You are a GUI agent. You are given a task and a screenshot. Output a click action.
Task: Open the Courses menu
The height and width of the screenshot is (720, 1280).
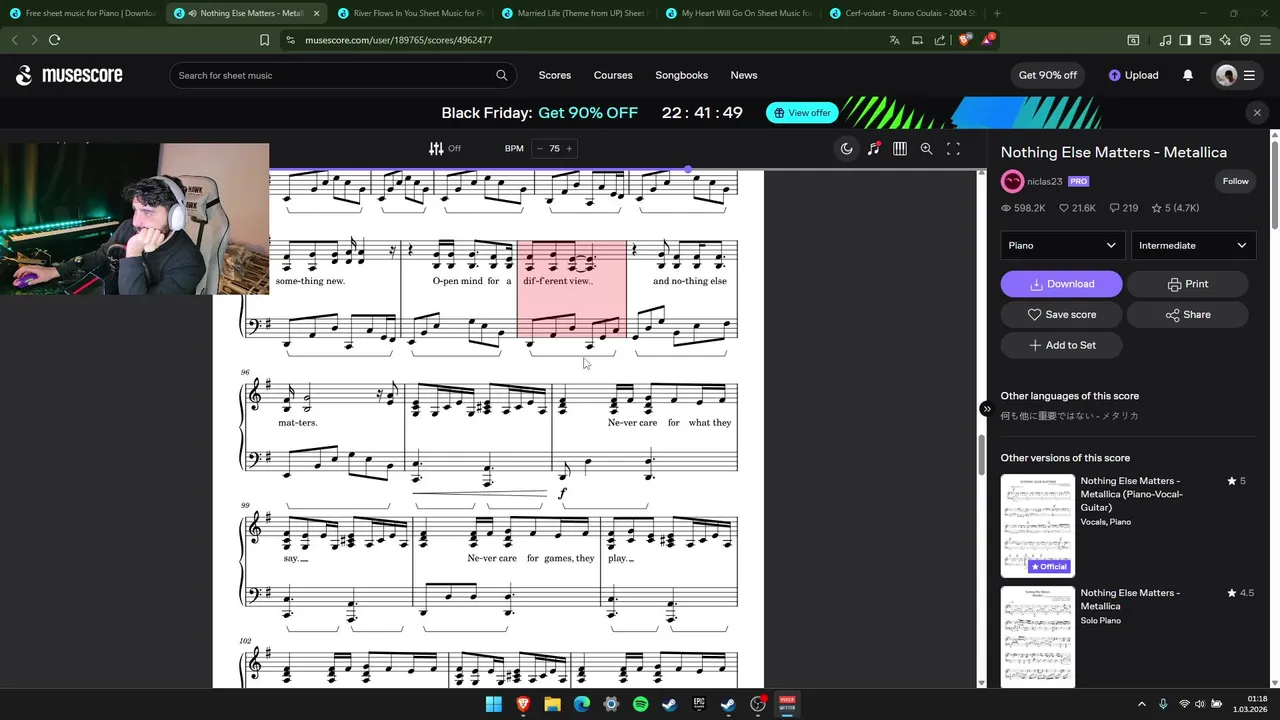point(613,75)
